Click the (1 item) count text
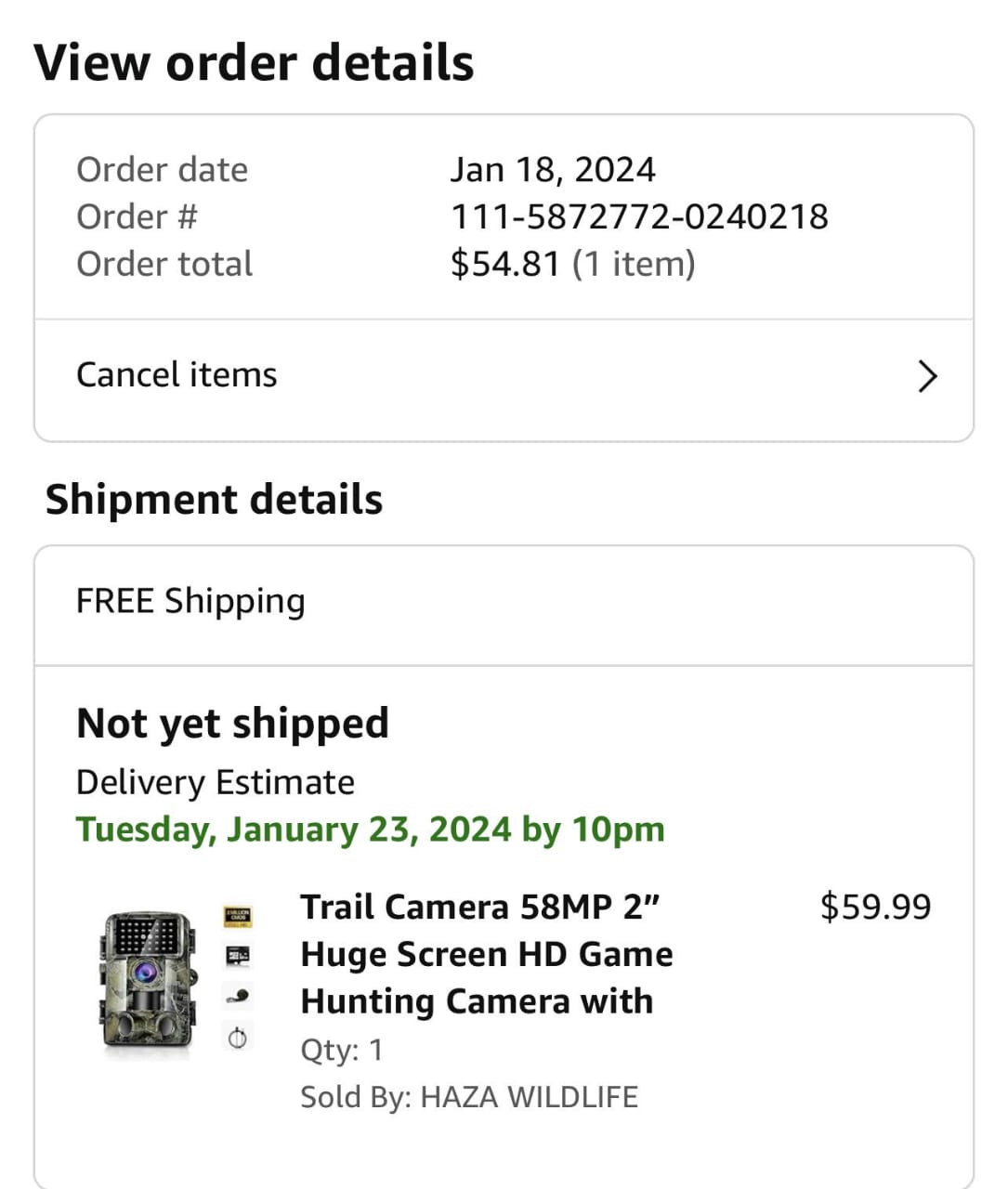Screen dimensions: 1008x1189 pyautogui.click(x=634, y=264)
